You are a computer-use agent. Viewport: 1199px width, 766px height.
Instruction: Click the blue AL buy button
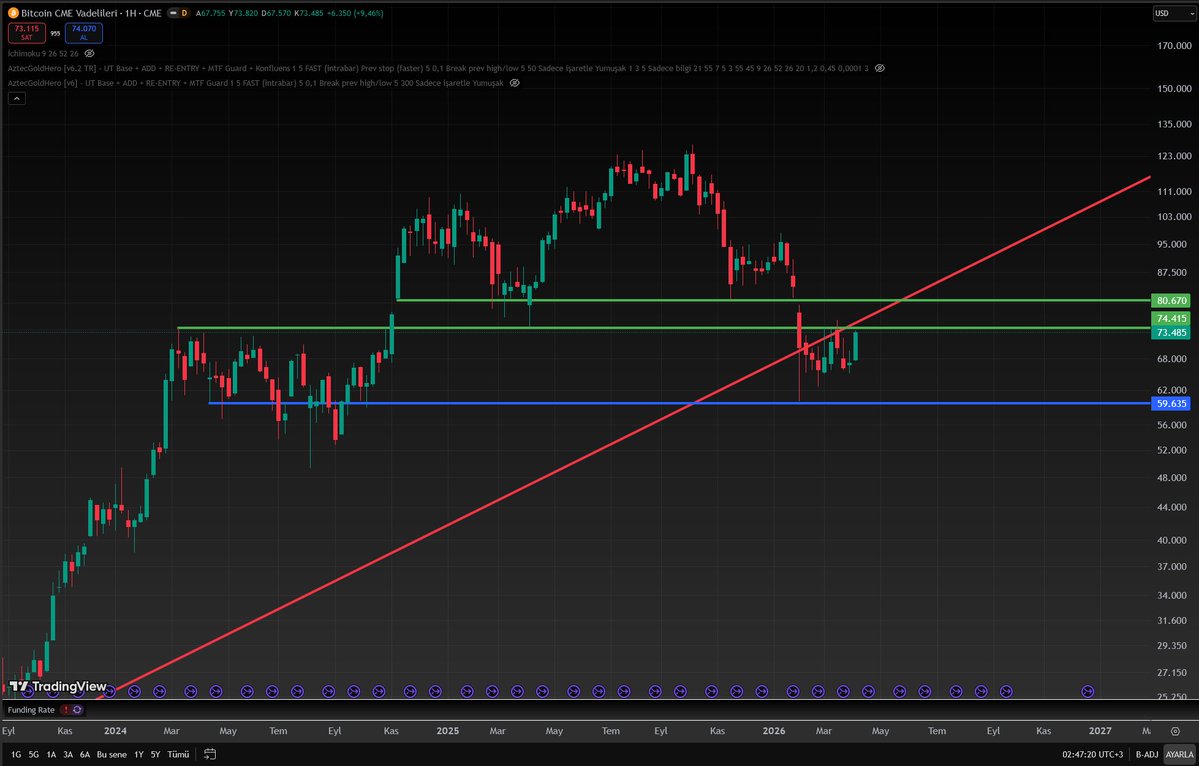83,33
